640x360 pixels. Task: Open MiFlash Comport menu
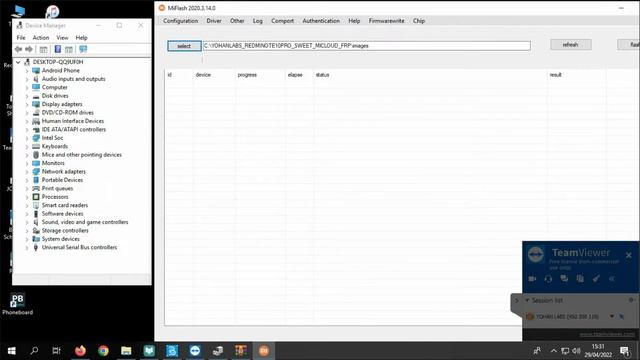coord(282,21)
